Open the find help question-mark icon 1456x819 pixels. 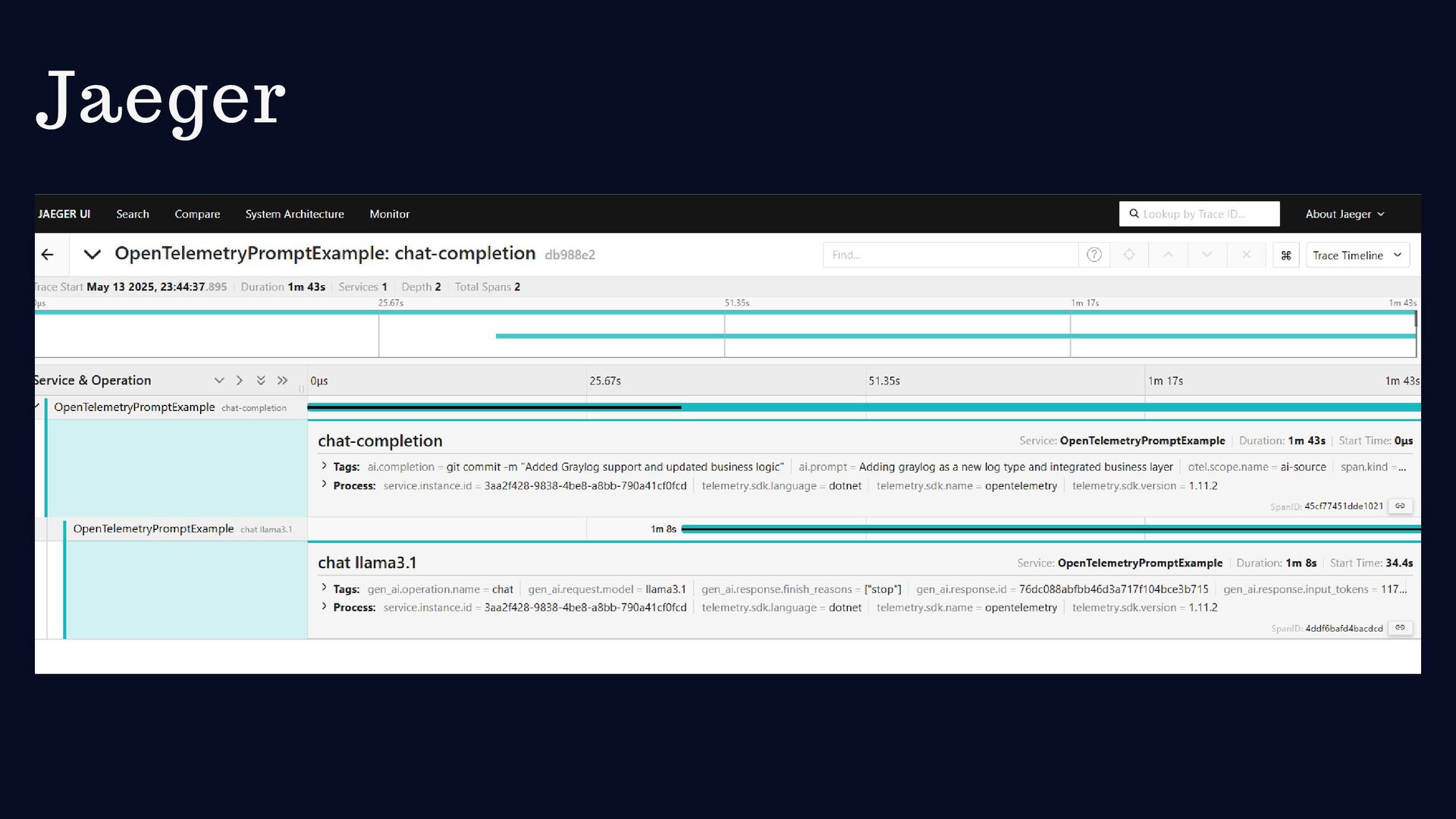pos(1094,255)
